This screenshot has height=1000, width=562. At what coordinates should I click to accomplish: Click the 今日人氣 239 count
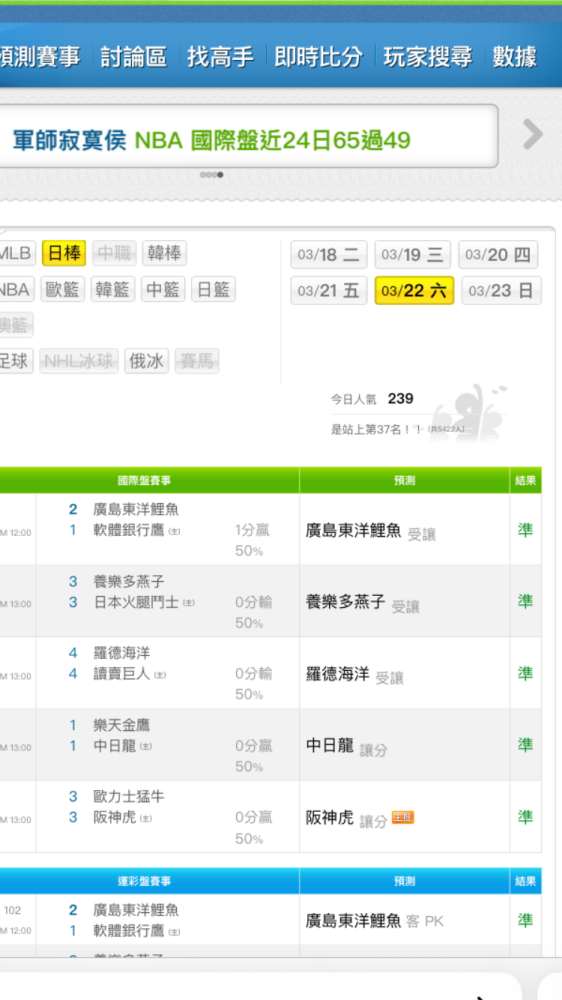[x=372, y=399]
